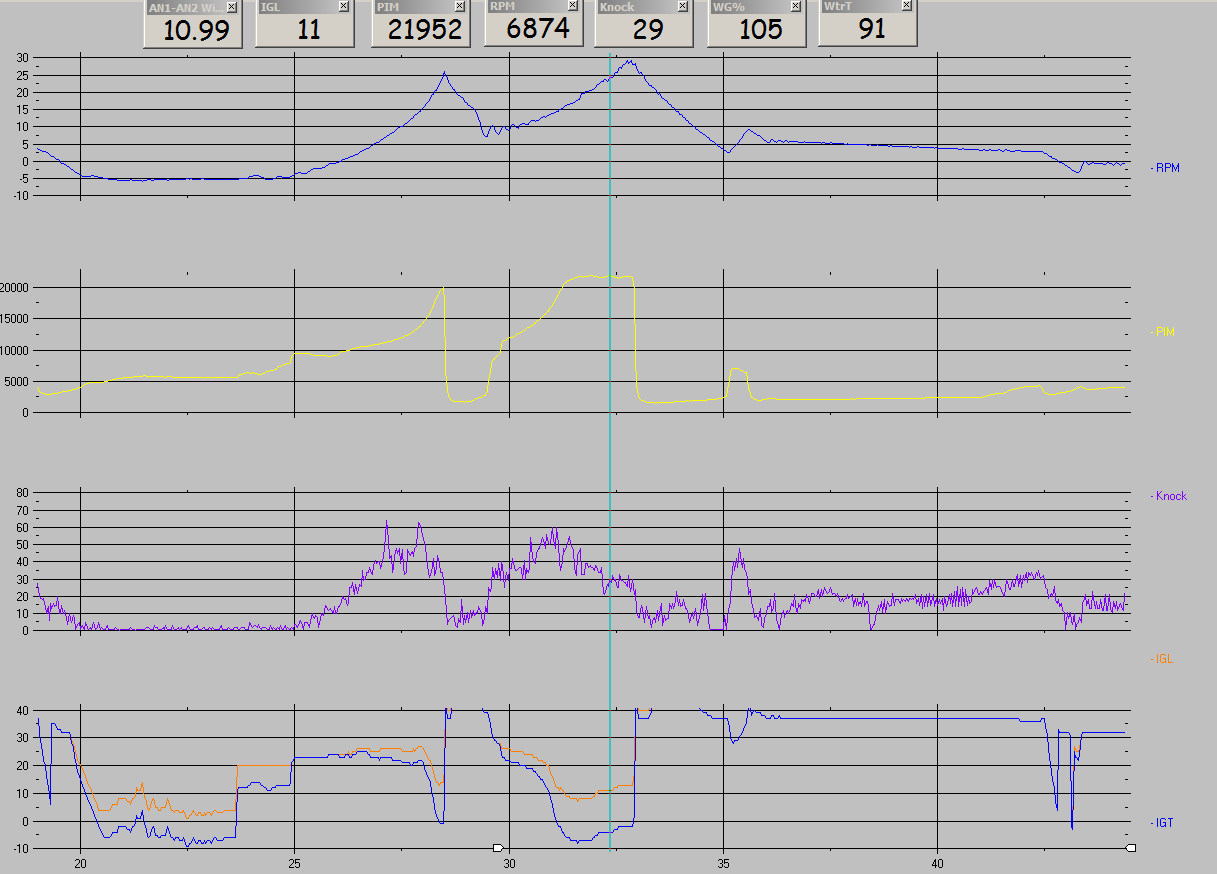Click the cyan cursor line in Knock graph
Image resolution: width=1217 pixels, height=874 pixels.
click(610, 560)
